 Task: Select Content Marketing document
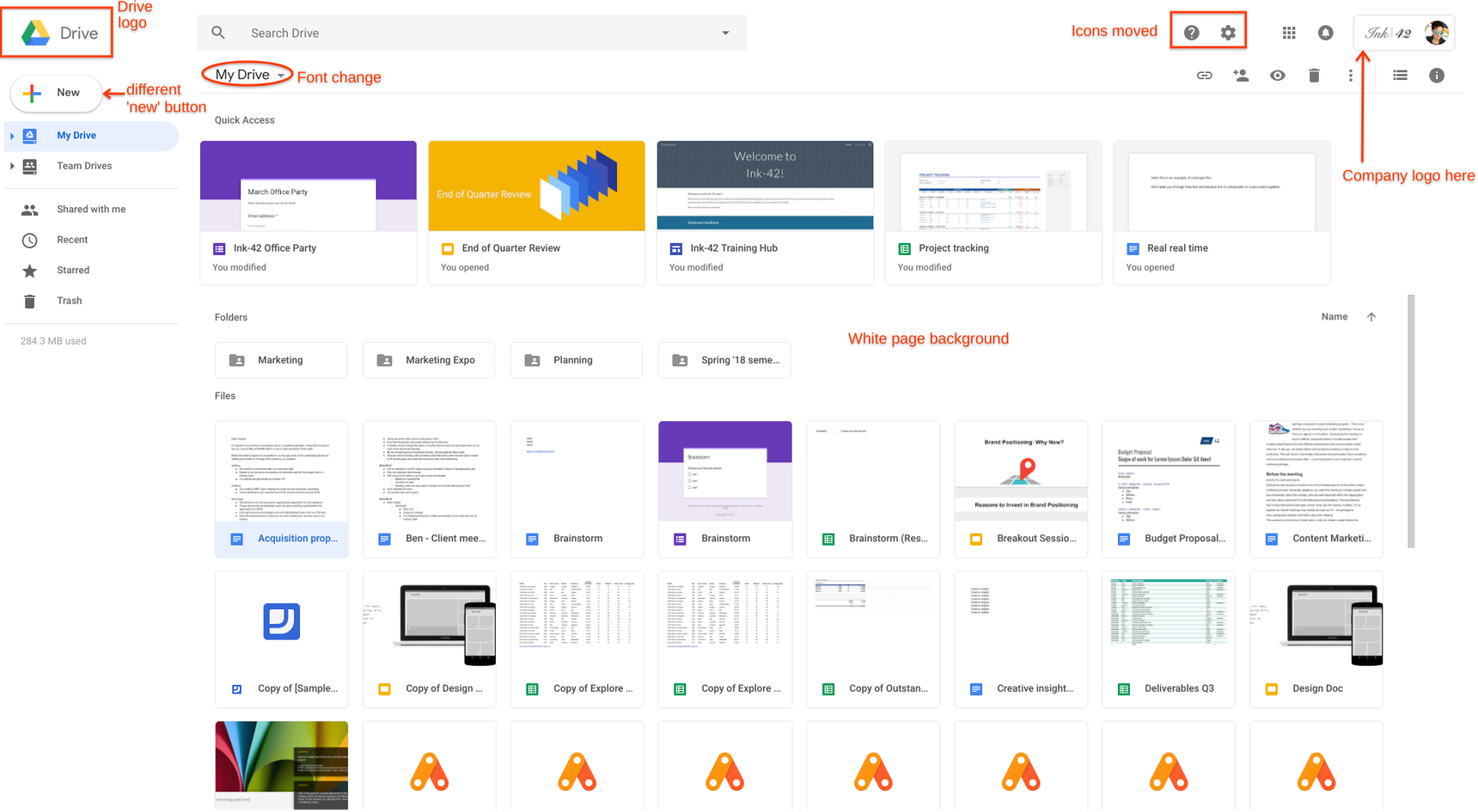pyautogui.click(x=1316, y=489)
